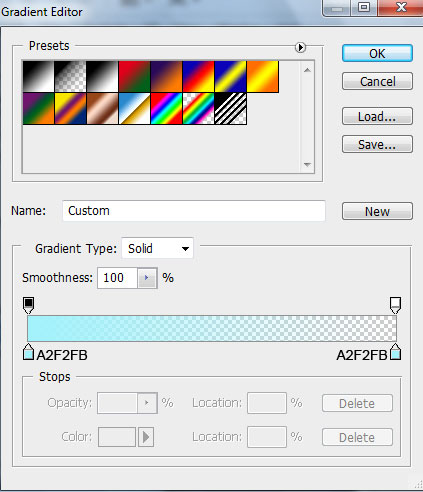Select the right white opacity stop
Viewport: 423px width, 492px height.
coord(395,305)
